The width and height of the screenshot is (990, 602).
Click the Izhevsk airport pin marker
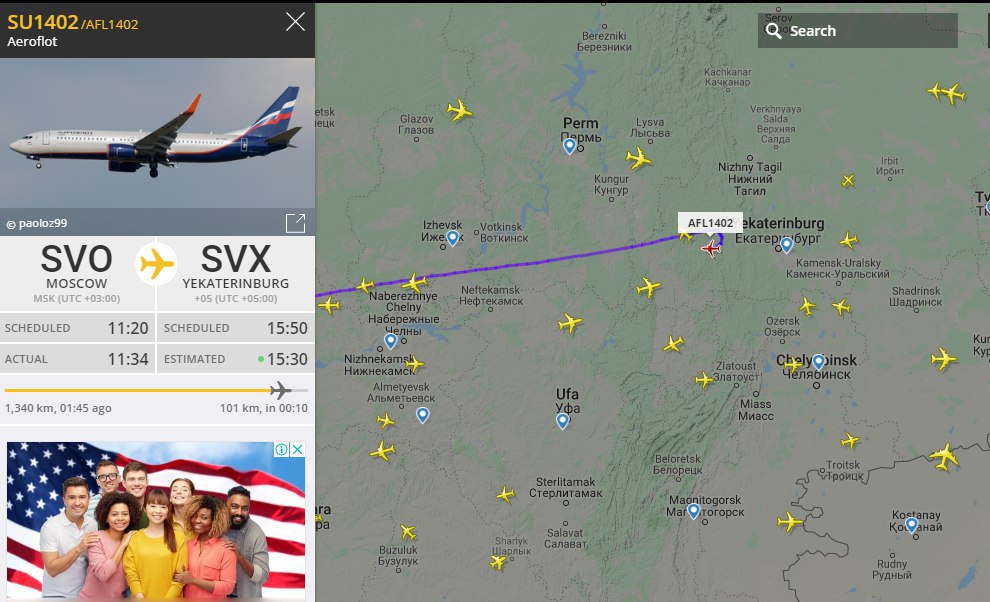(452, 238)
